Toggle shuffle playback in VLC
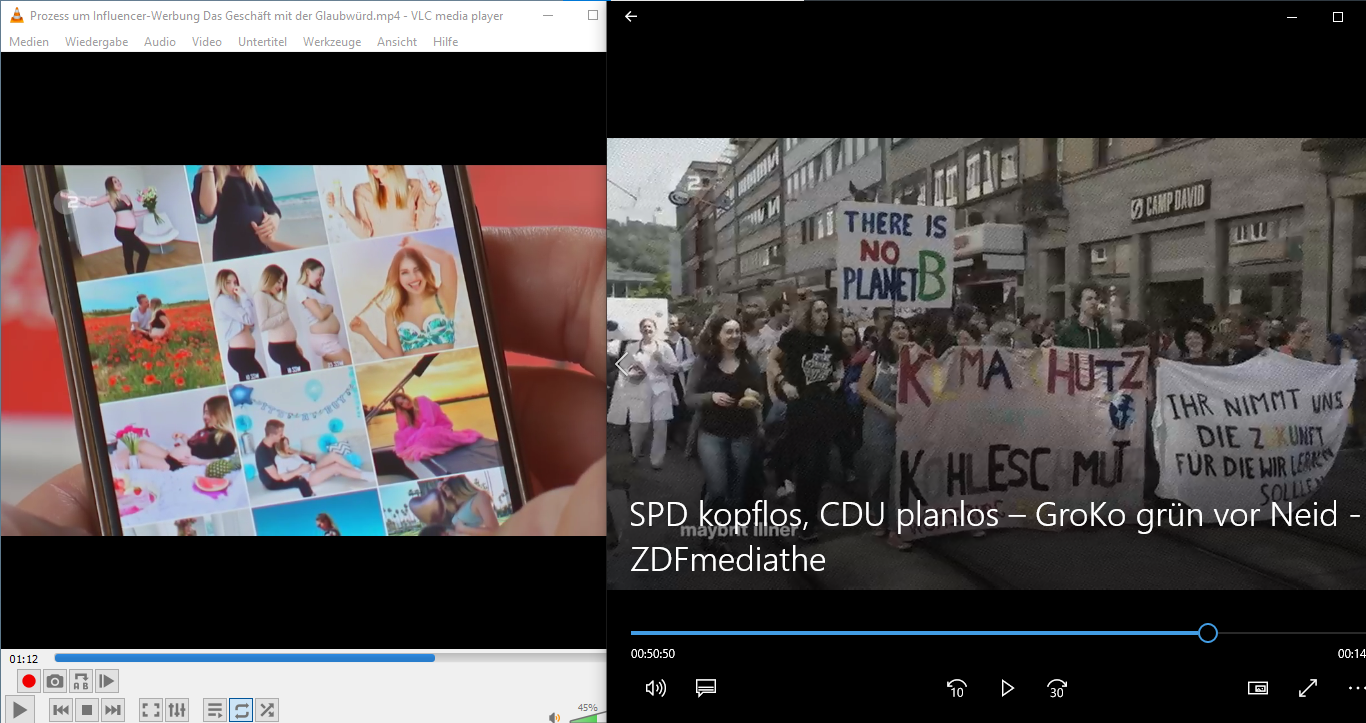Image resolution: width=1366 pixels, height=723 pixels. point(267,710)
